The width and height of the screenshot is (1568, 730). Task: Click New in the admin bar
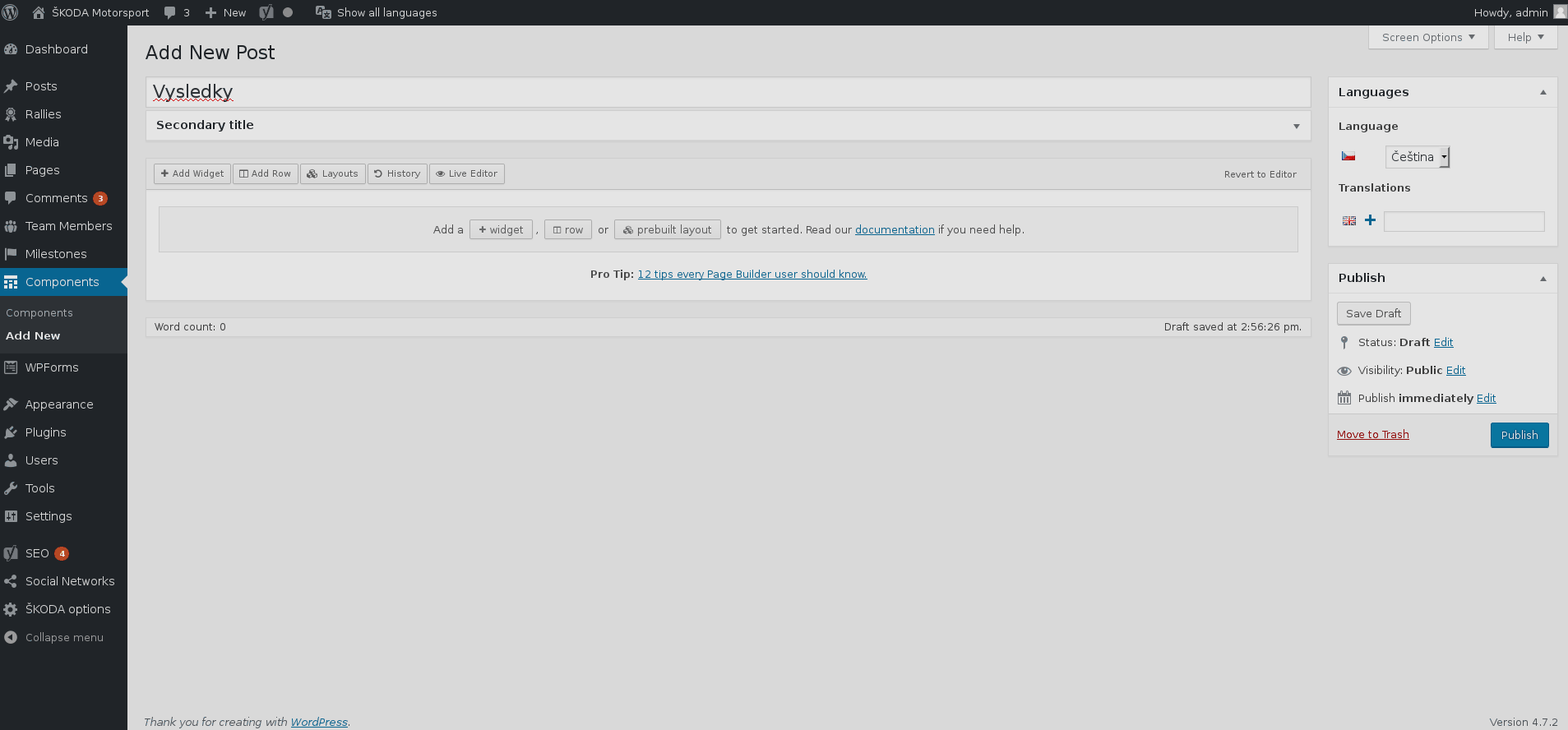[x=225, y=12]
